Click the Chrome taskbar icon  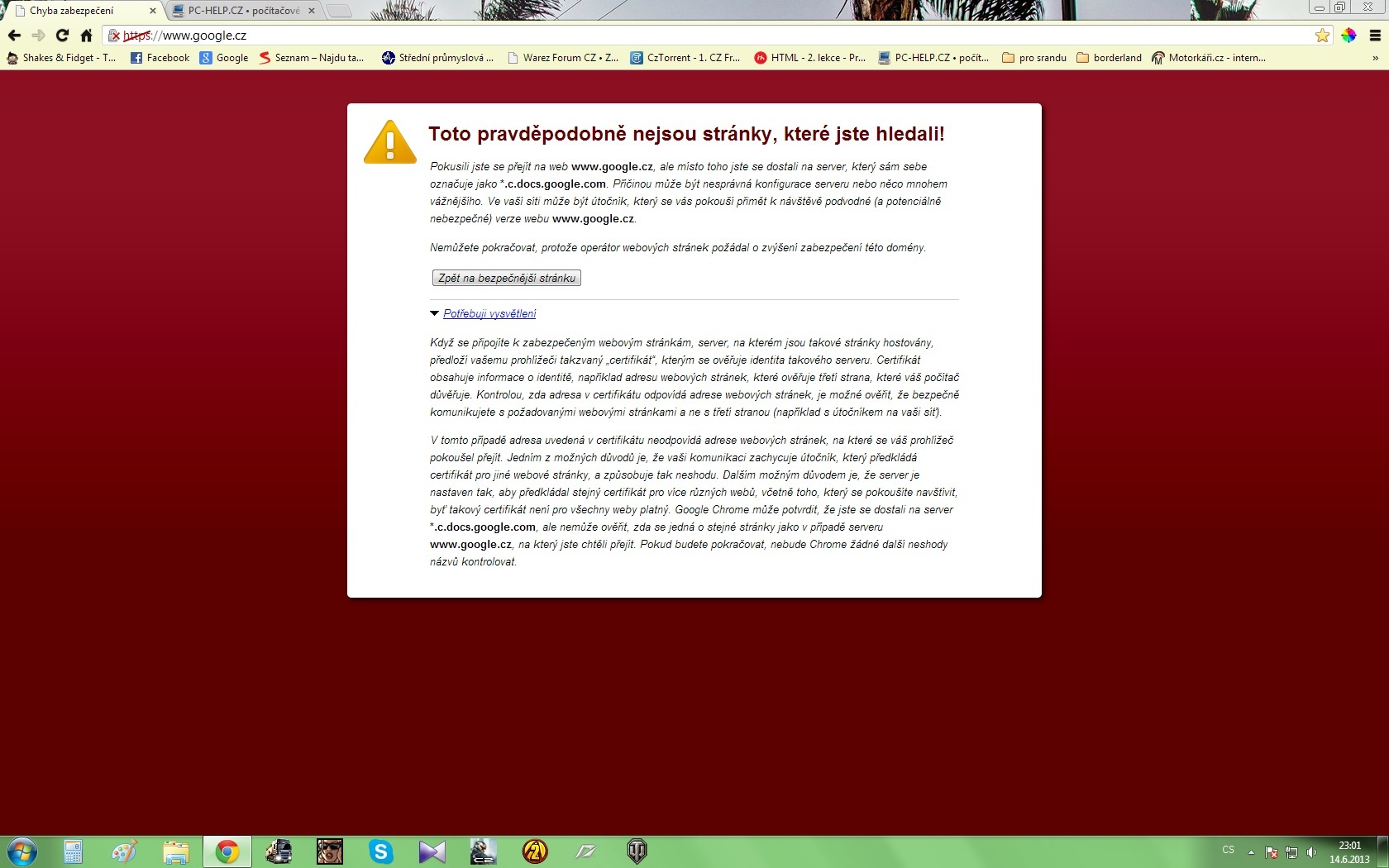click(227, 851)
